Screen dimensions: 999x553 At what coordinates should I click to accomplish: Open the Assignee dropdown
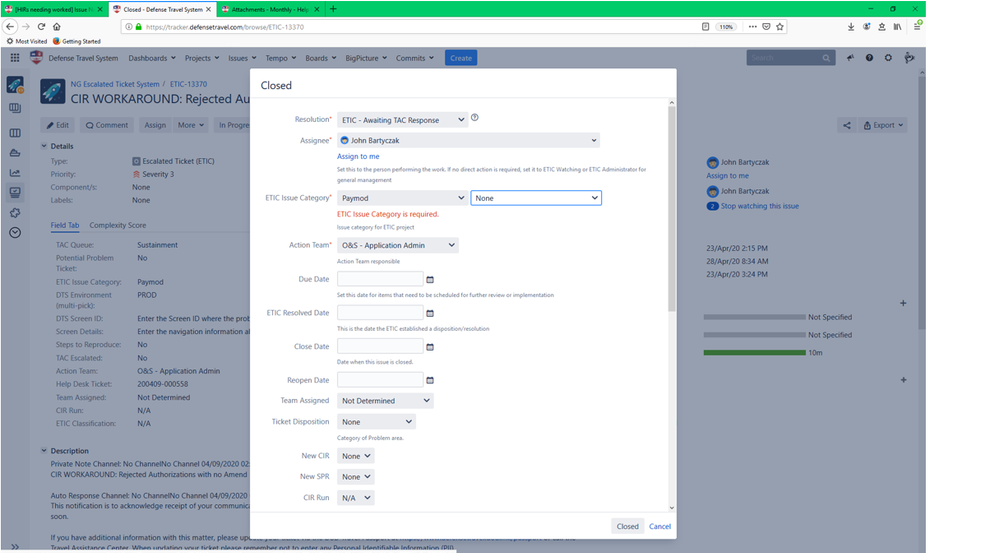(x=468, y=140)
